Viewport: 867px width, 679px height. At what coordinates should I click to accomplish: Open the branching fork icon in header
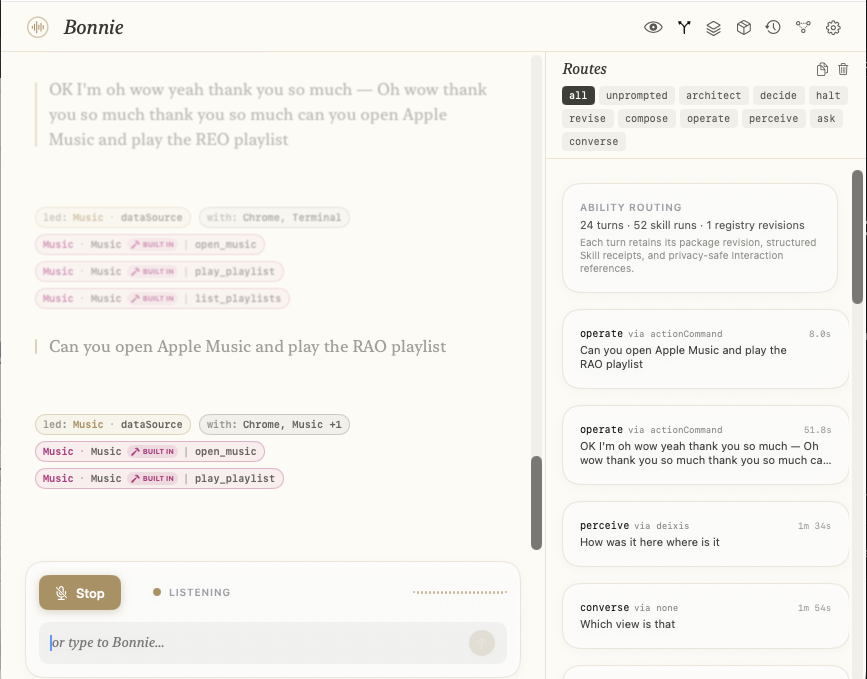click(684, 27)
